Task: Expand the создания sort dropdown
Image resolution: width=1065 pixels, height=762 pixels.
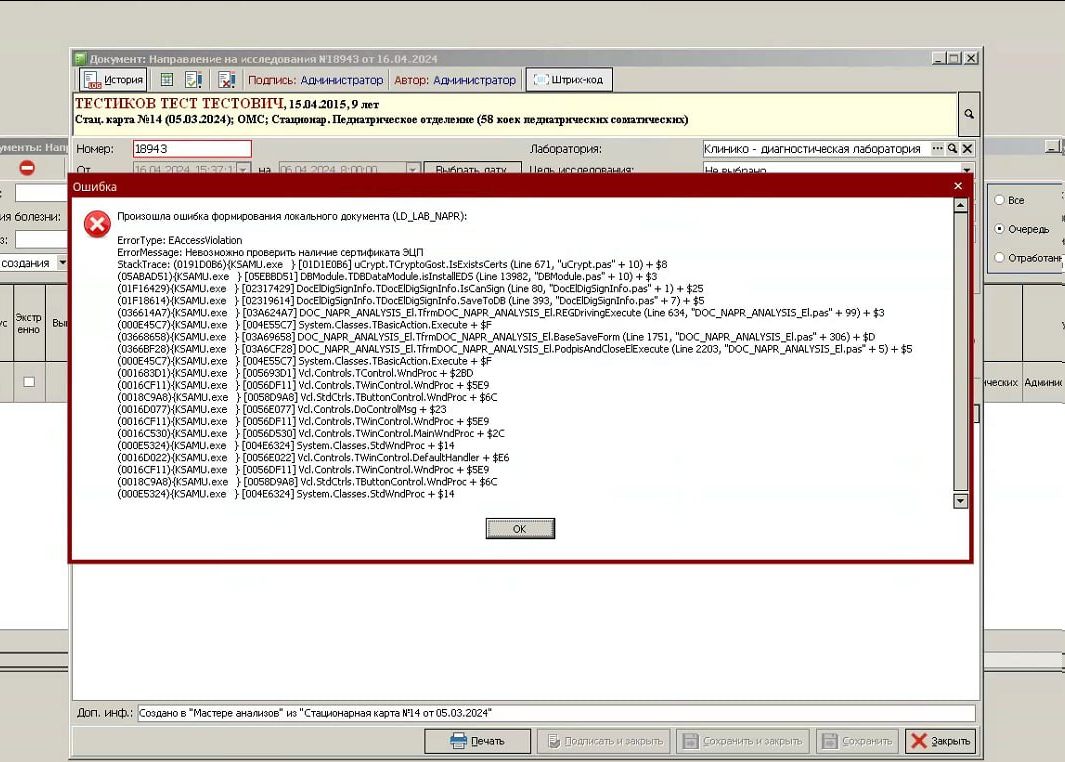Action: [x=62, y=263]
